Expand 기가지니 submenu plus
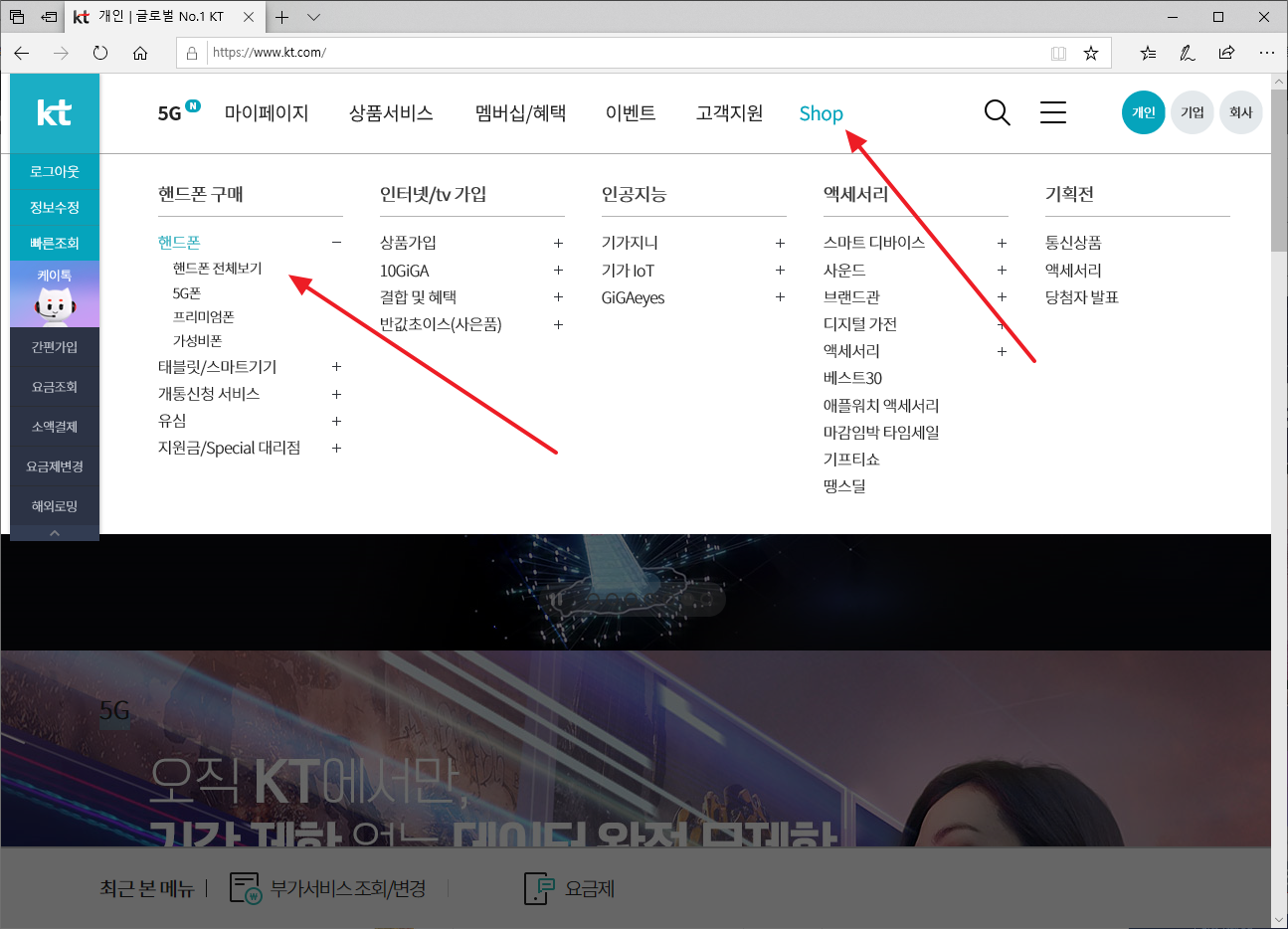Screen dimensions: 1288x929 (780, 243)
